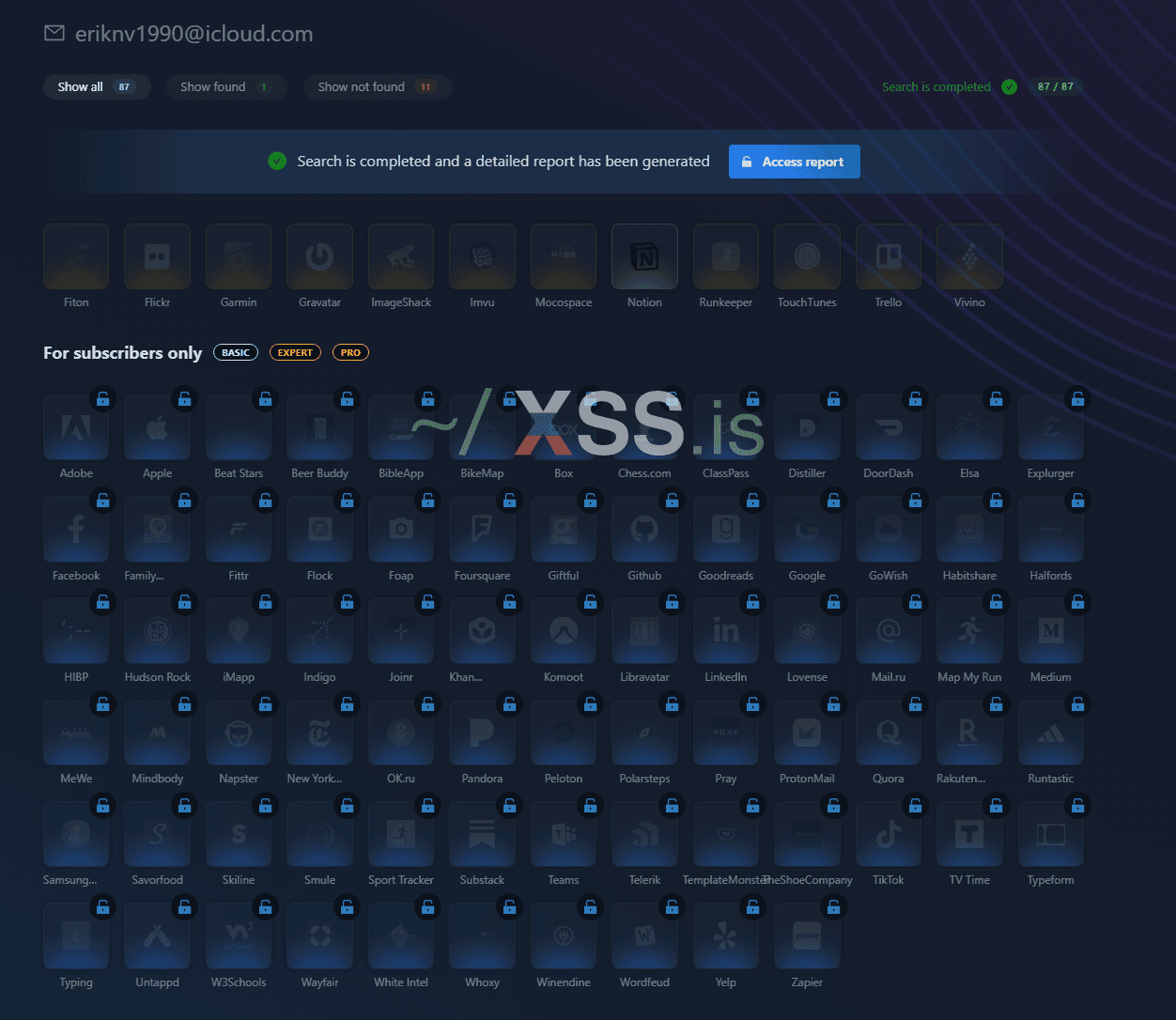Select the locked W3Schools tile
This screenshot has height=1020, width=1176.
pos(239,936)
